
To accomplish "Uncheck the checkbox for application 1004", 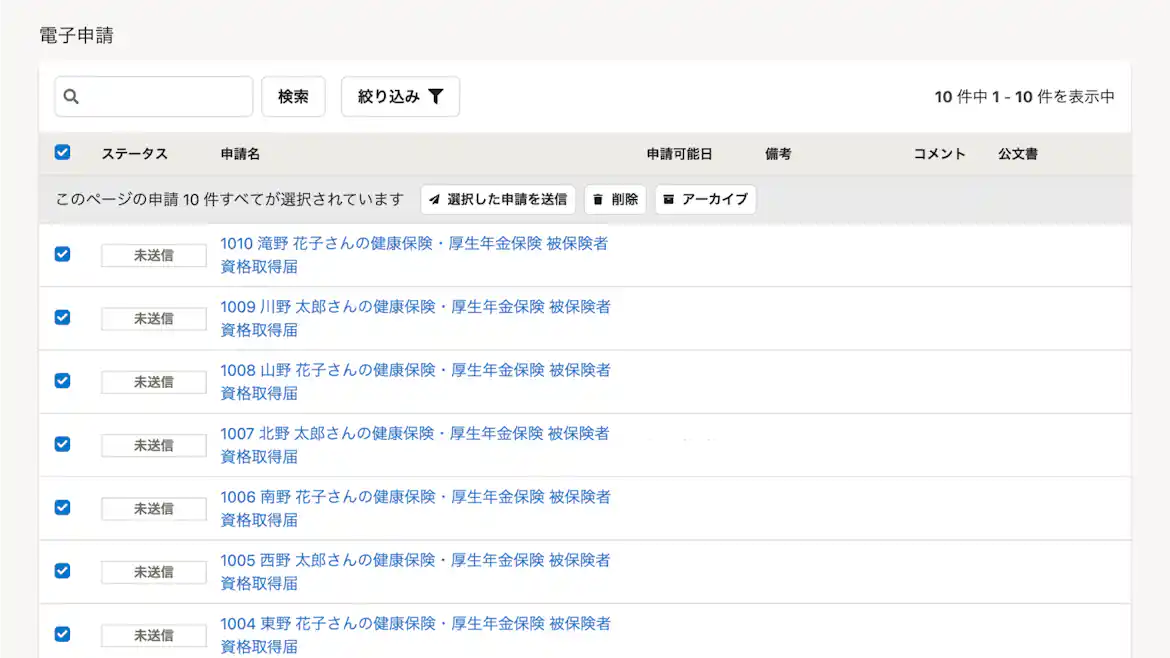I will (x=62, y=634).
